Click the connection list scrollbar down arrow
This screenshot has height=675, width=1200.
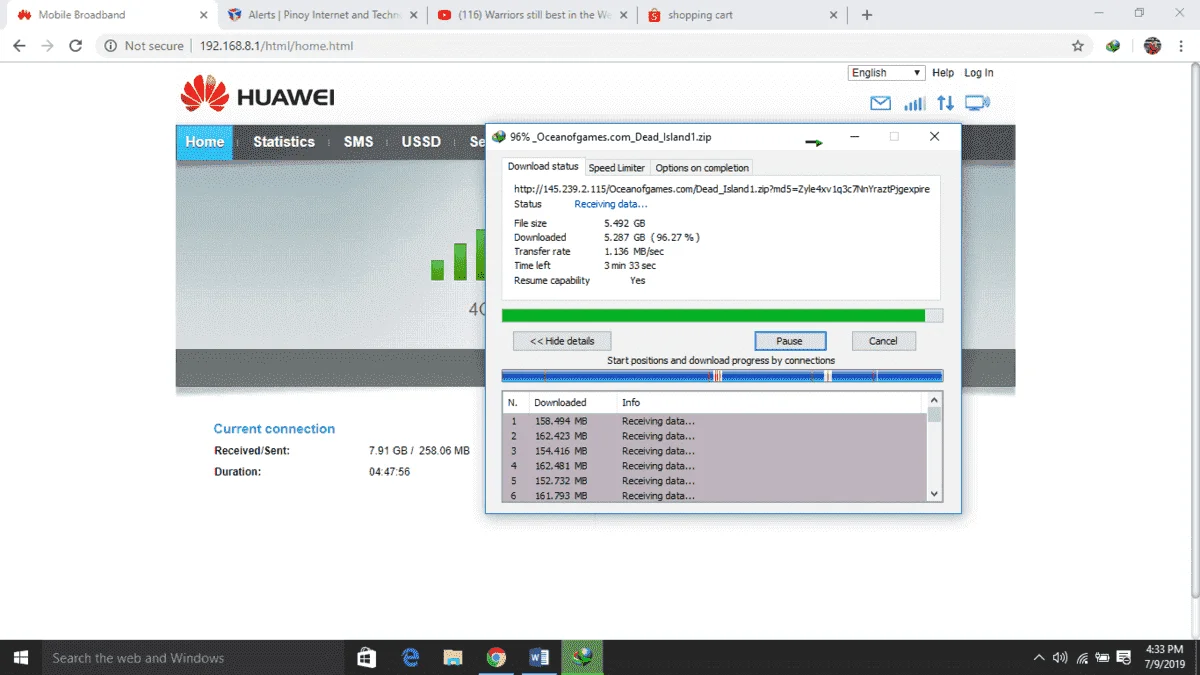pos(935,493)
